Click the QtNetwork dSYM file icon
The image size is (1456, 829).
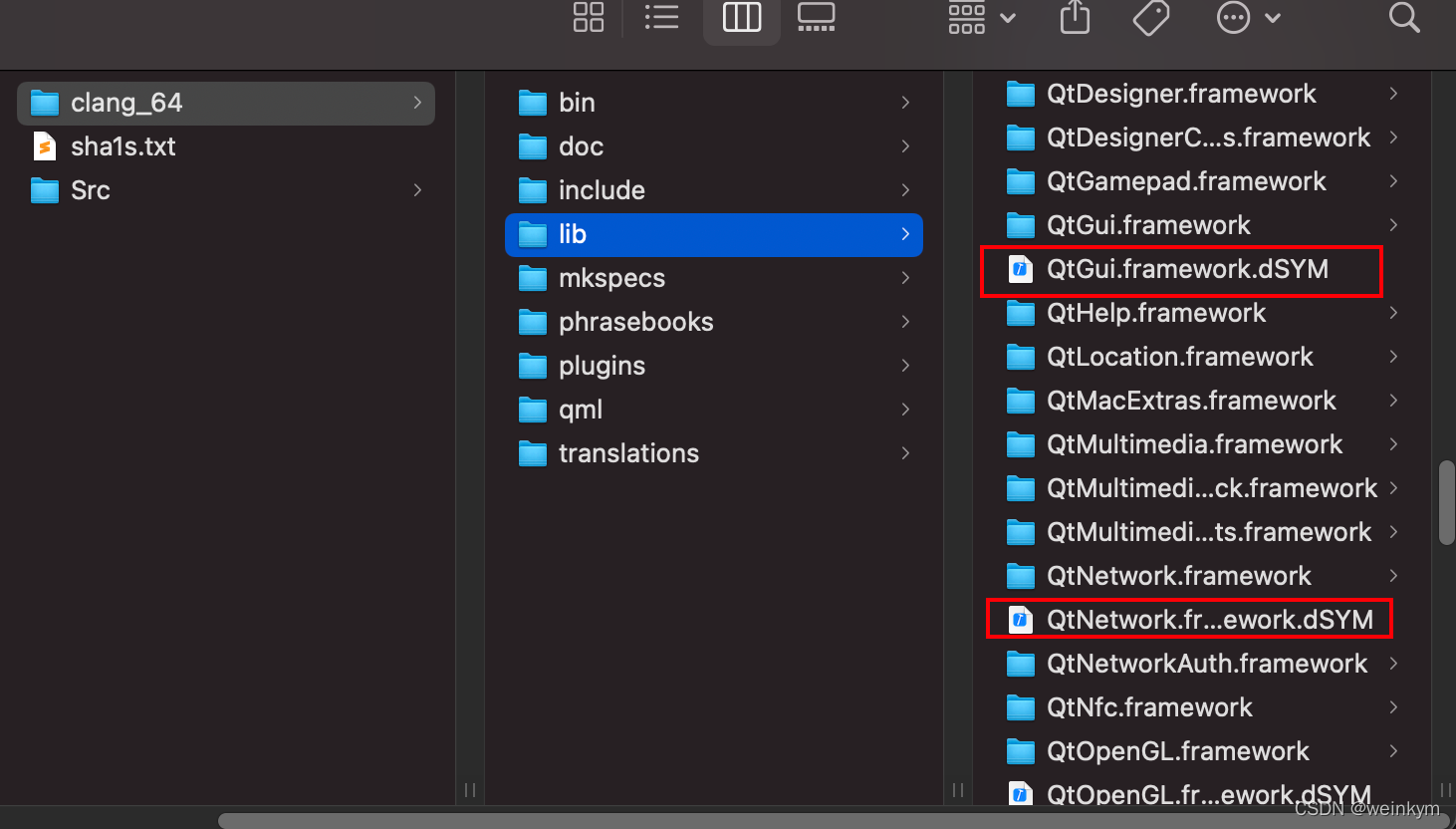click(x=1020, y=620)
